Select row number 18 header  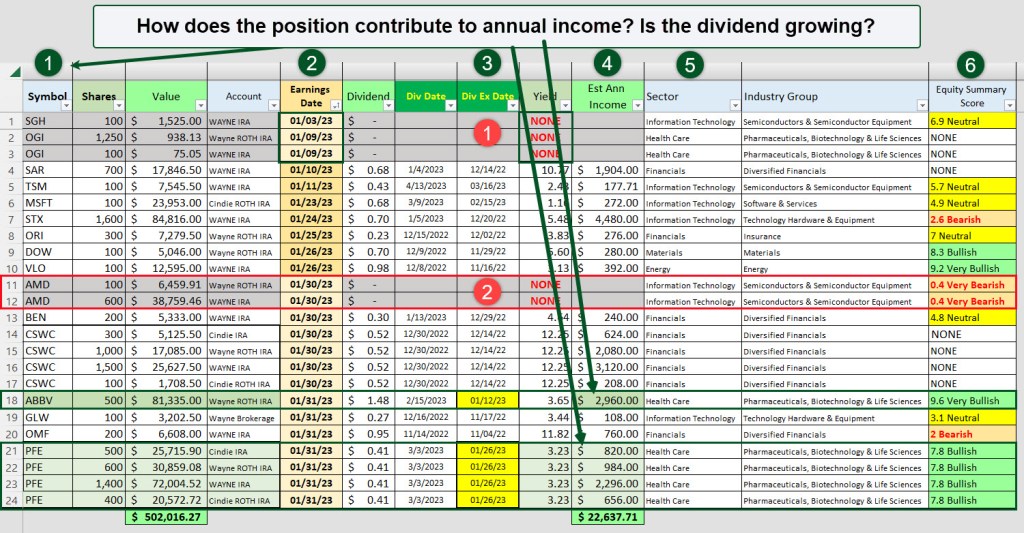11,400
